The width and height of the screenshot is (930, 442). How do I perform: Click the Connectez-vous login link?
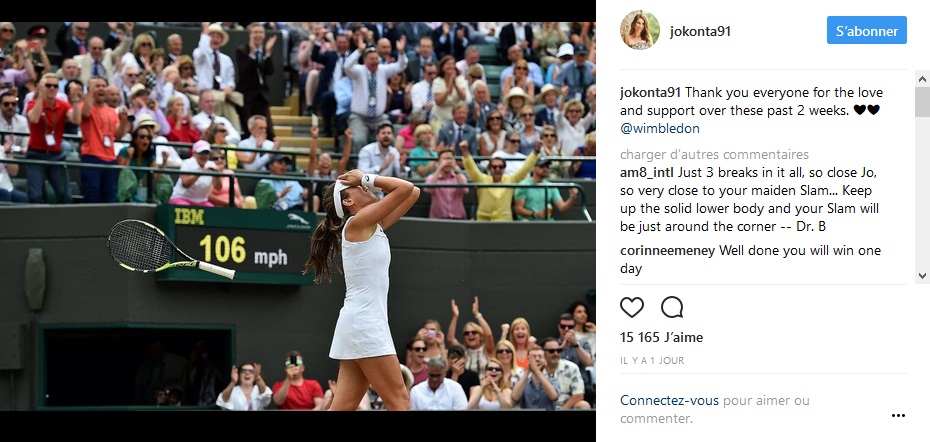click(x=669, y=400)
